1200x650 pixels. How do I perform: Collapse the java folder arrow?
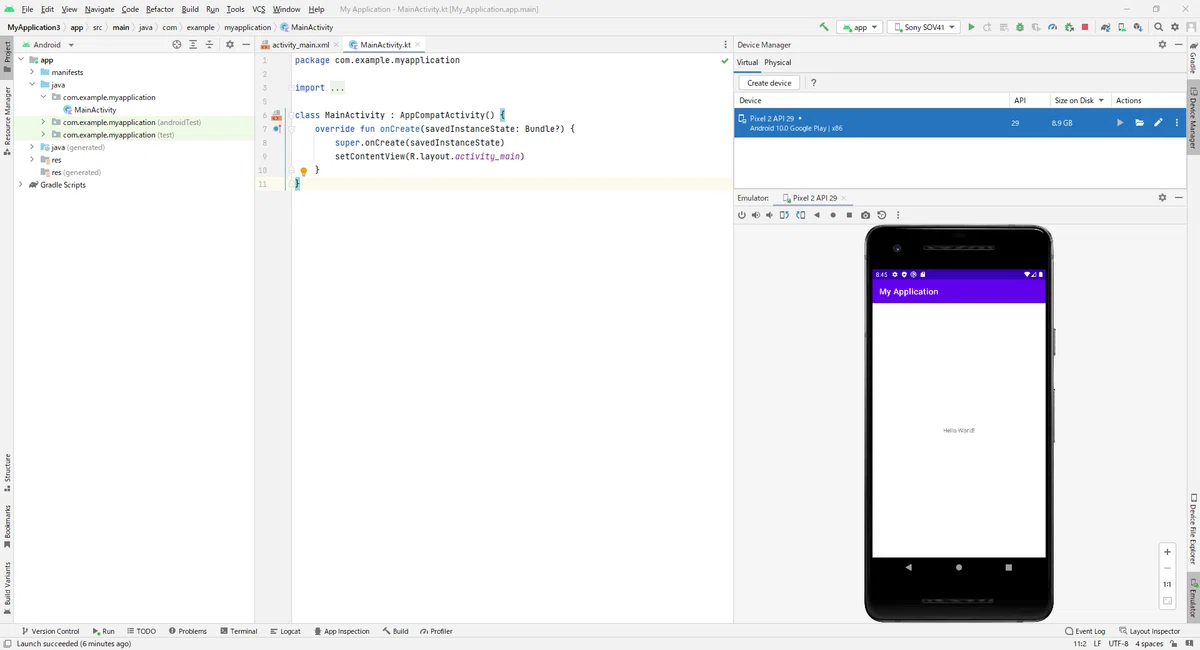pyautogui.click(x=32, y=85)
